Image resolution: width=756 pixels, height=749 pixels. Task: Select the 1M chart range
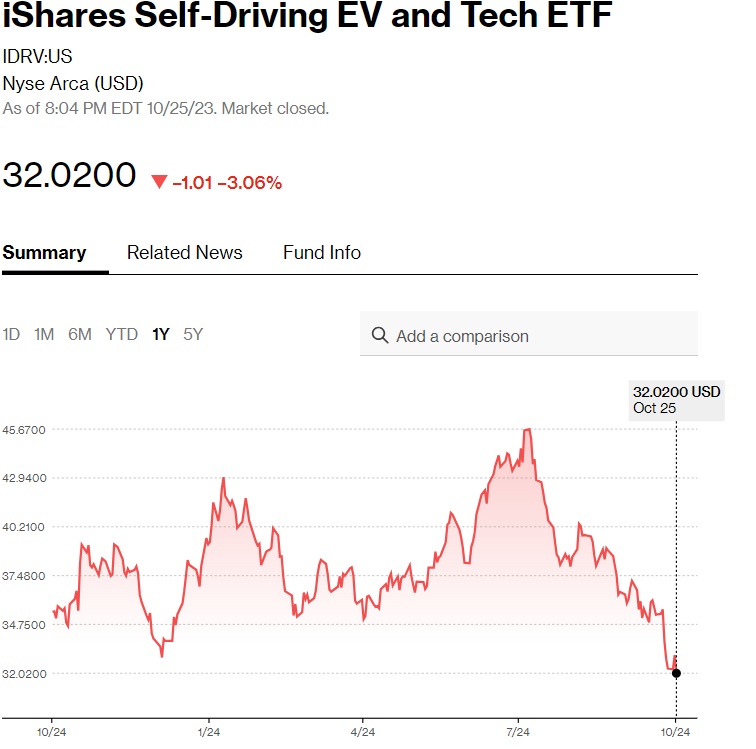(44, 335)
